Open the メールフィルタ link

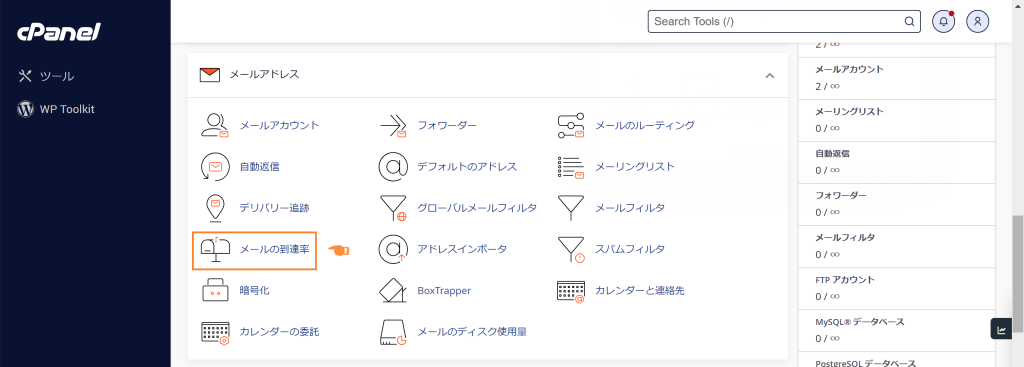[630, 208]
